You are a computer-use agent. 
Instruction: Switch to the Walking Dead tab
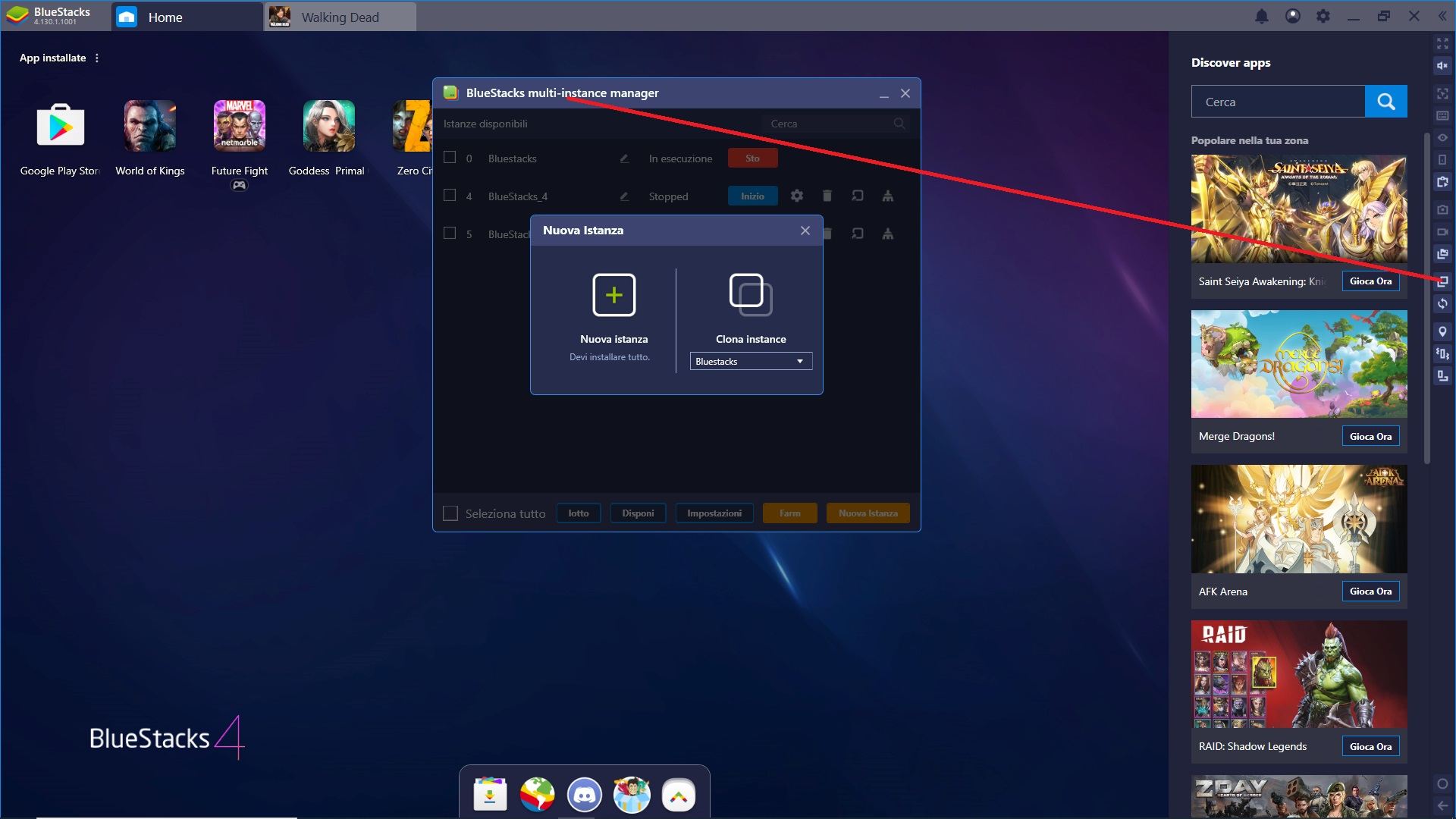point(340,17)
